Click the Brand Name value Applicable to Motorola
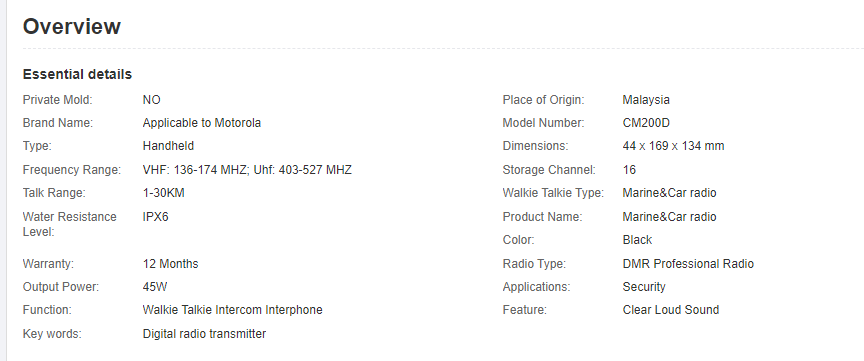864x361 pixels. [x=202, y=123]
